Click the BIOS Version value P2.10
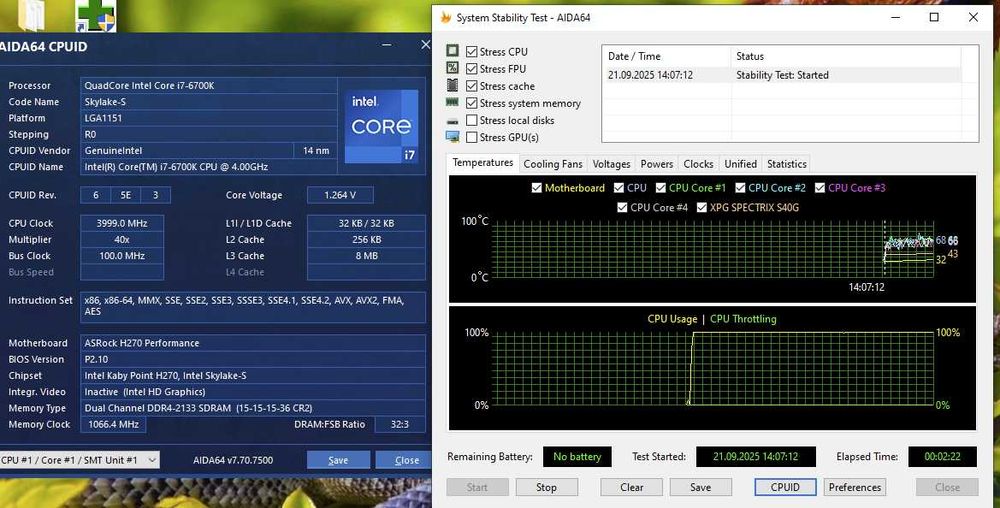The width and height of the screenshot is (1000, 508). click(253, 359)
